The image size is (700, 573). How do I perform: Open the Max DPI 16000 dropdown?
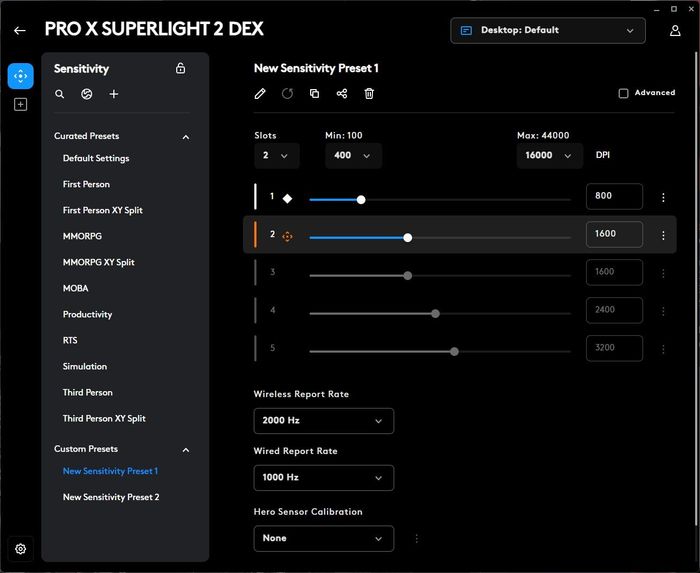tap(550, 156)
